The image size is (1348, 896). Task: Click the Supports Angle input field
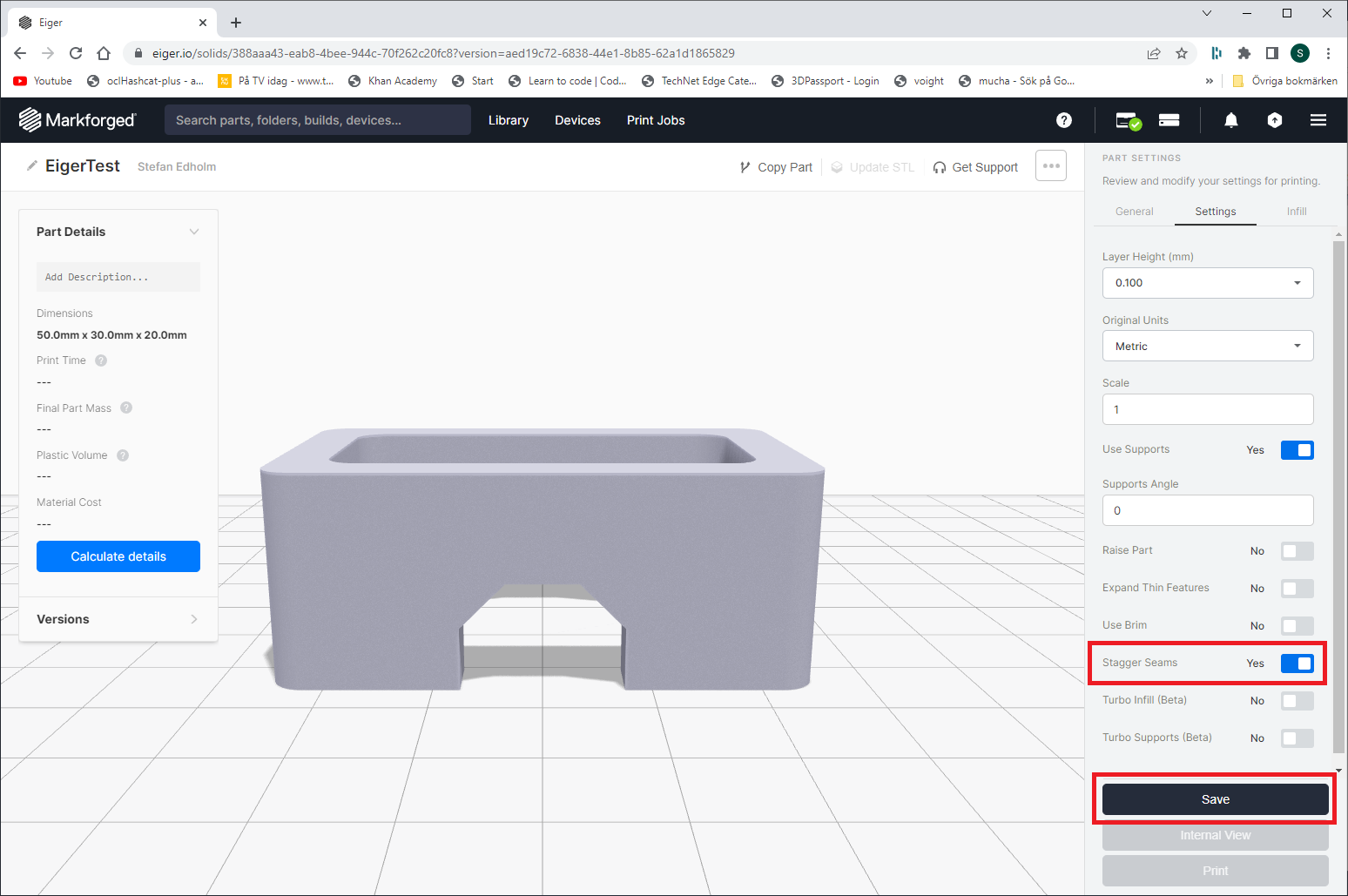point(1207,510)
